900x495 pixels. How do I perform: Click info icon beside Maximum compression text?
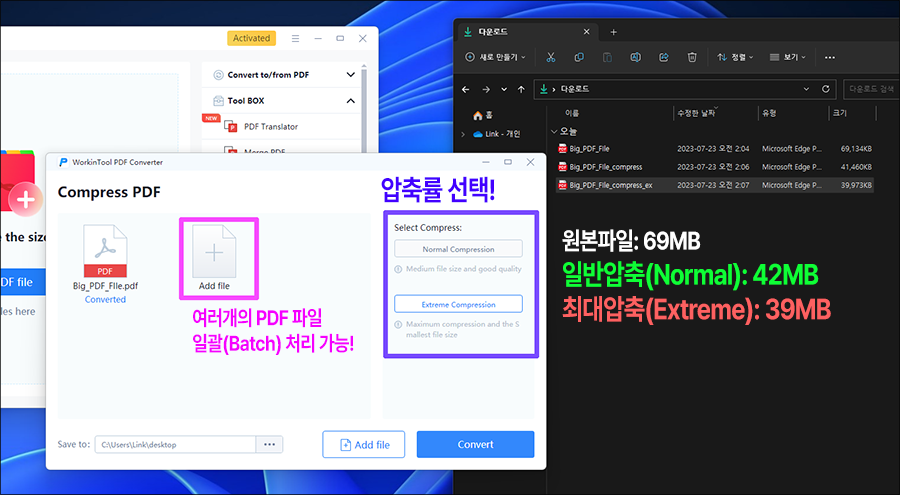point(398,324)
